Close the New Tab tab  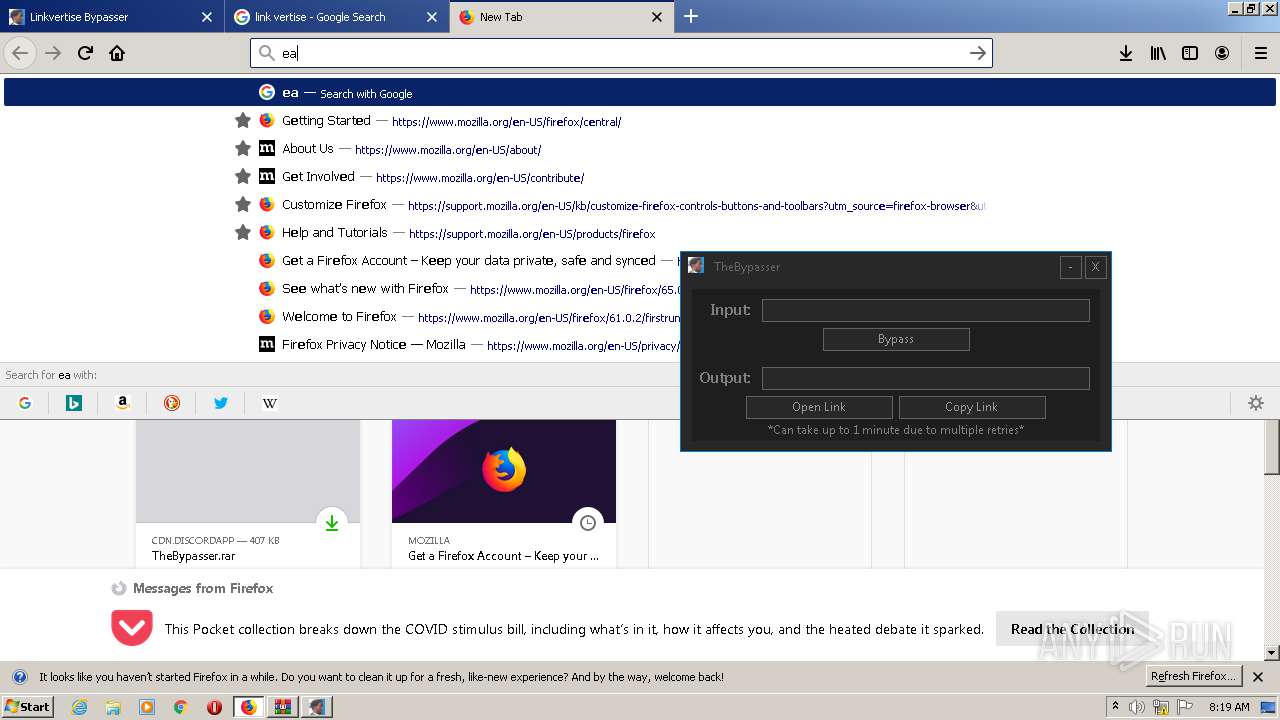click(657, 17)
